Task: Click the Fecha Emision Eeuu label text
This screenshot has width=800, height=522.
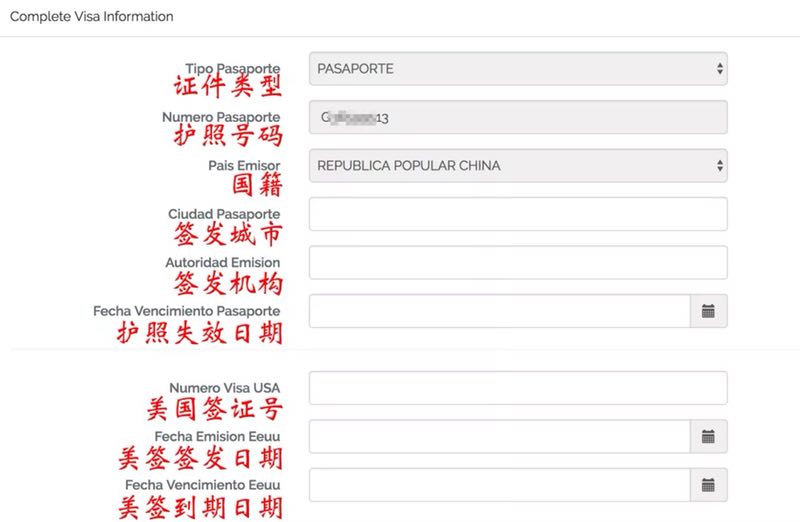Action: click(217, 436)
